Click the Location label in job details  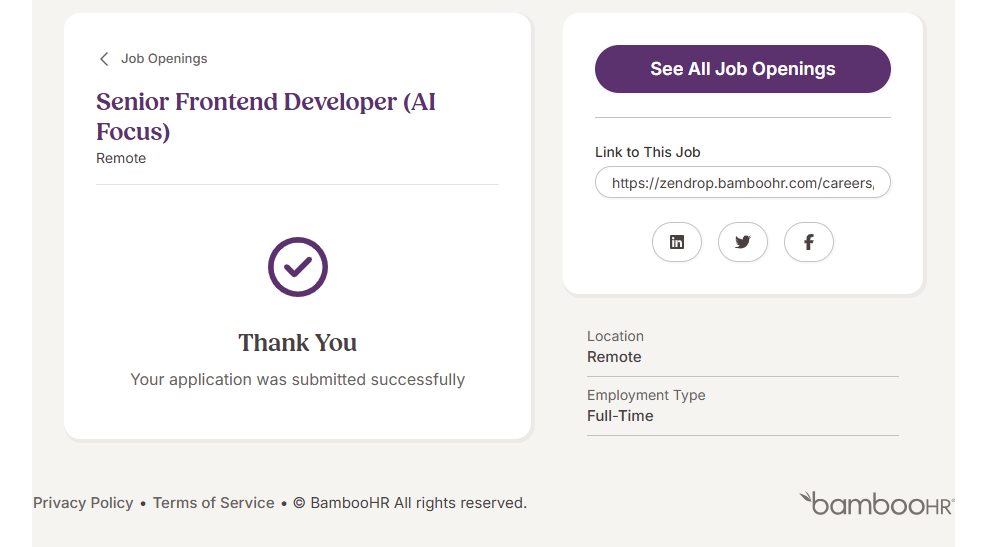pyautogui.click(x=615, y=337)
